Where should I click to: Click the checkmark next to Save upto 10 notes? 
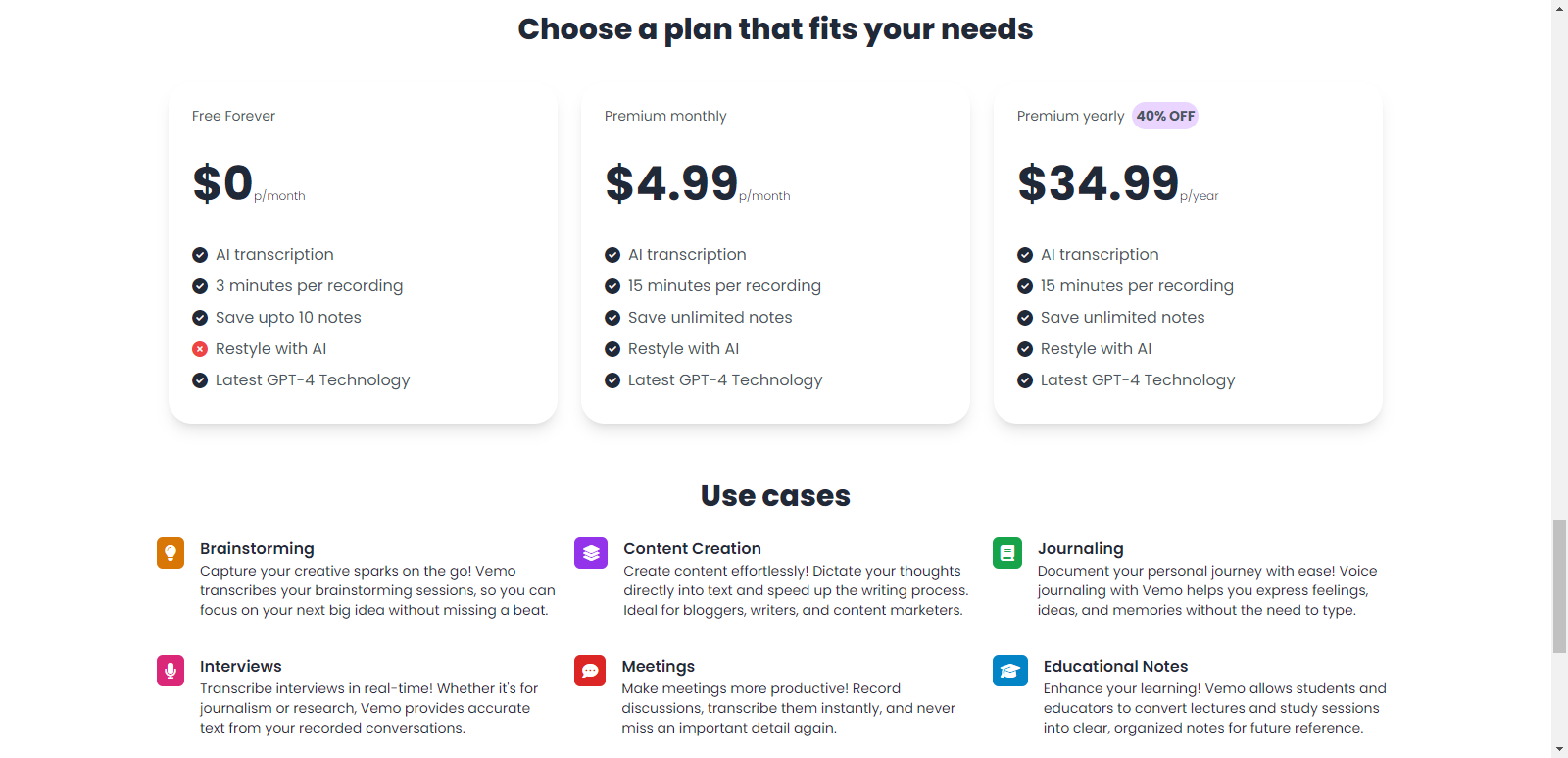pos(200,318)
